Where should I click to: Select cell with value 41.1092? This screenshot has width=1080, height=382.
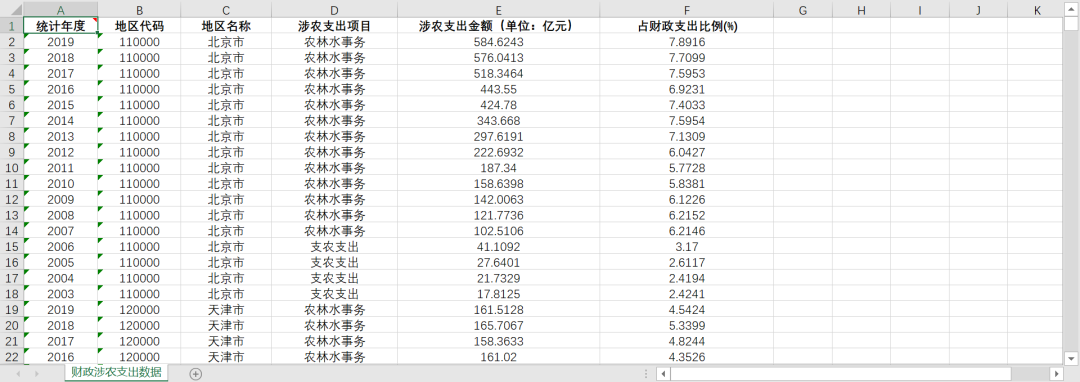click(x=498, y=246)
